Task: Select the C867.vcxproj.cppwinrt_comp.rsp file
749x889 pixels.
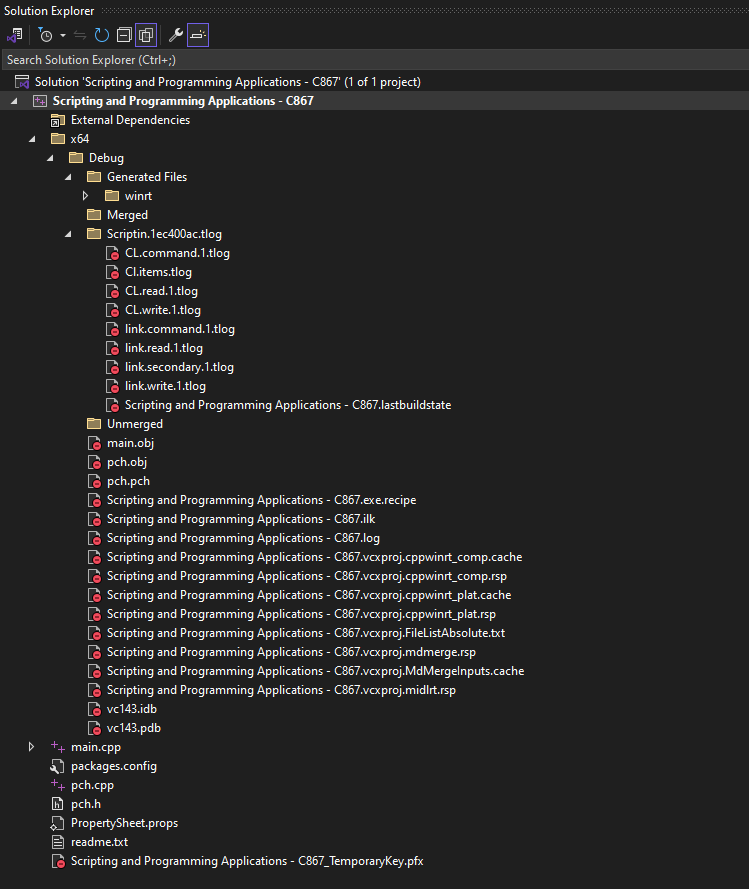Action: coord(307,576)
